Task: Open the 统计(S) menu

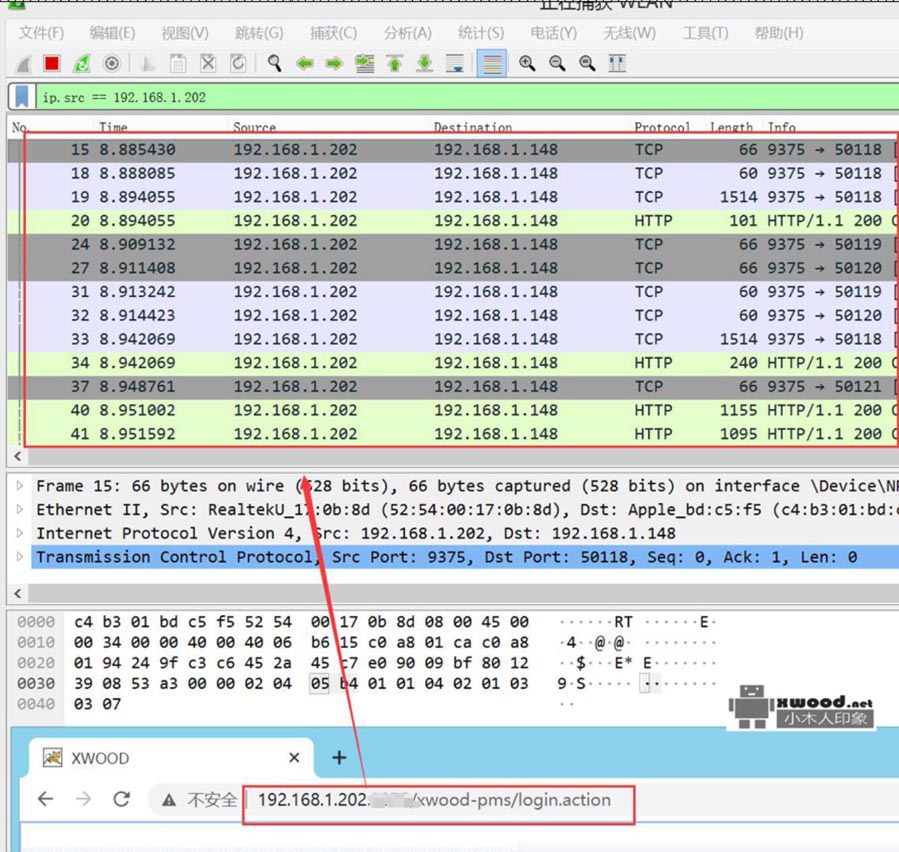Action: [480, 33]
